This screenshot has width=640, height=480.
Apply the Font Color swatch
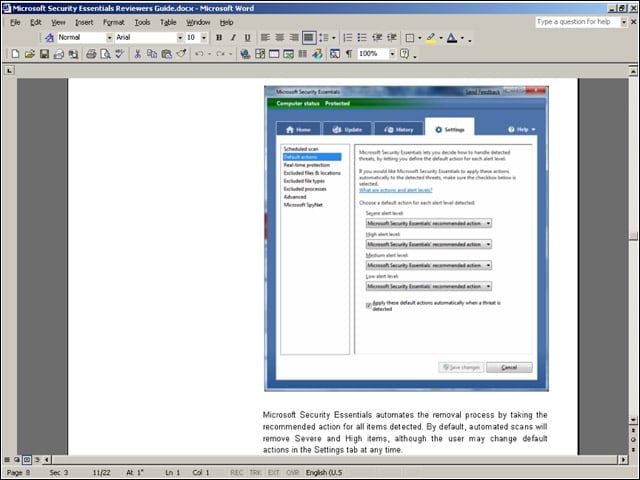tap(452, 38)
